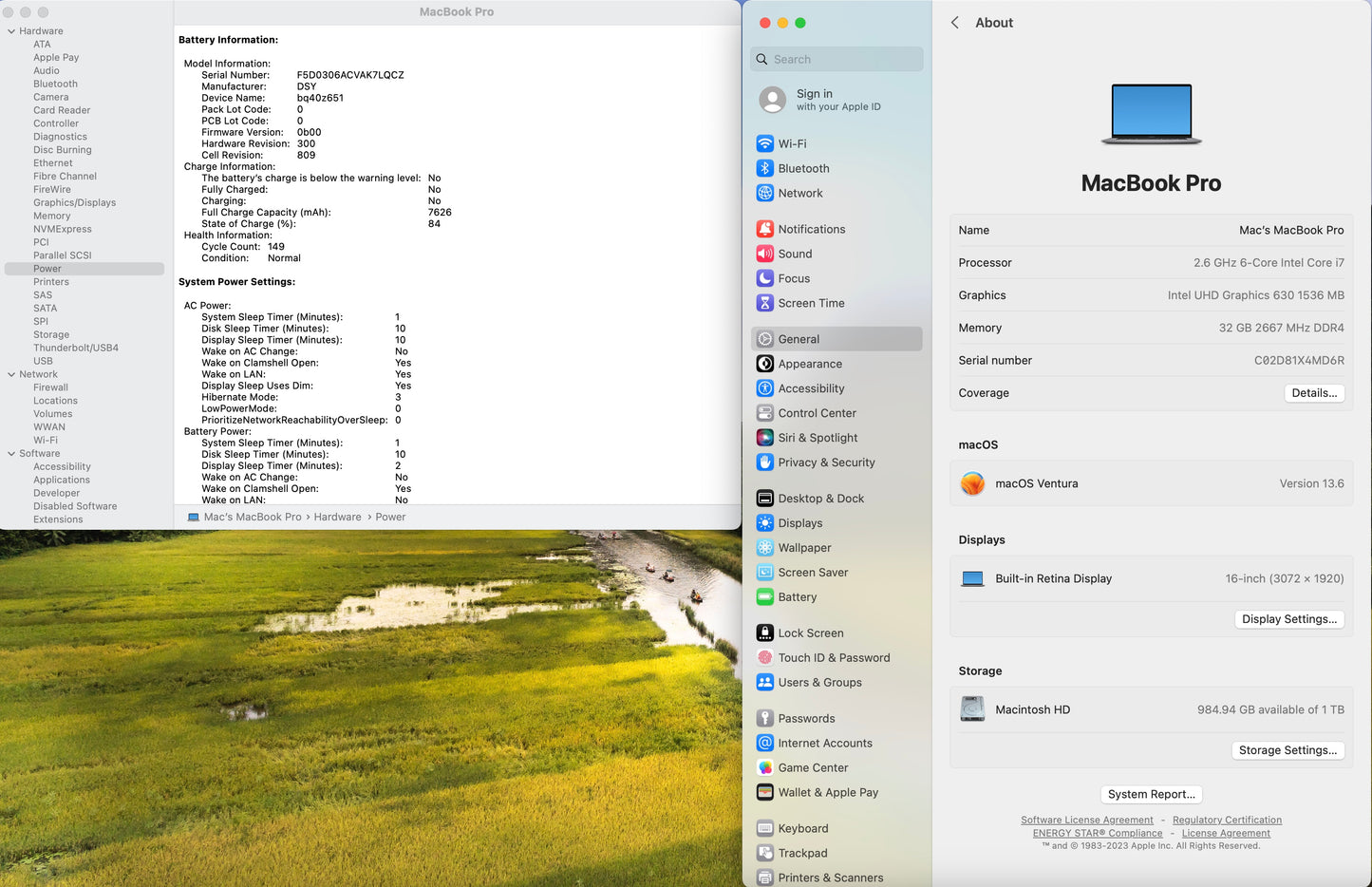Open the Trackpad icon

765,854
